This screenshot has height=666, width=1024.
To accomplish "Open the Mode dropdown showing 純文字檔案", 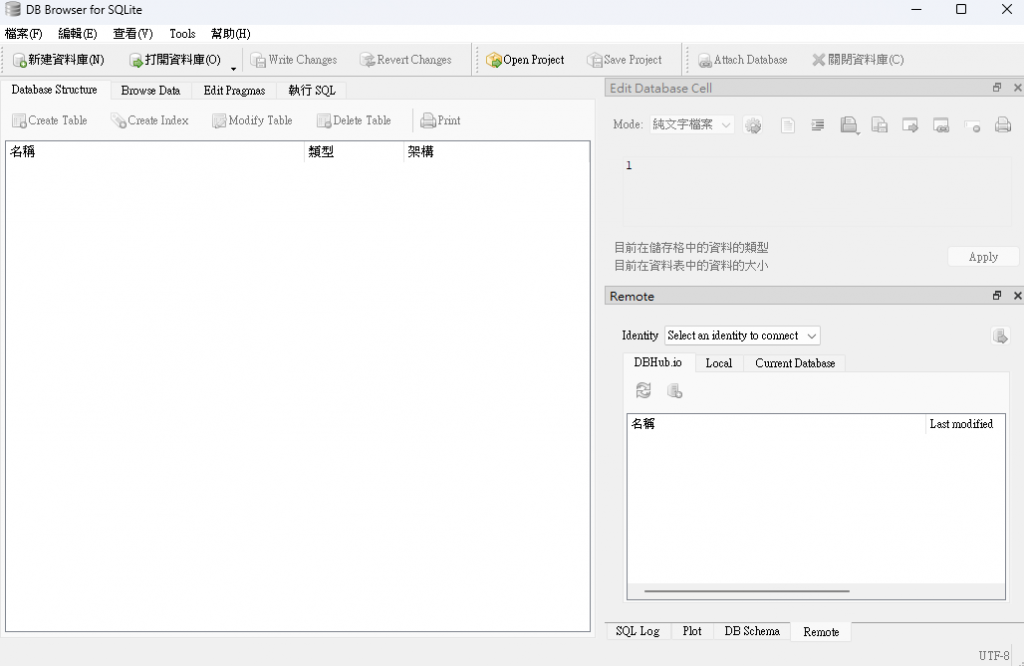I will pos(692,125).
